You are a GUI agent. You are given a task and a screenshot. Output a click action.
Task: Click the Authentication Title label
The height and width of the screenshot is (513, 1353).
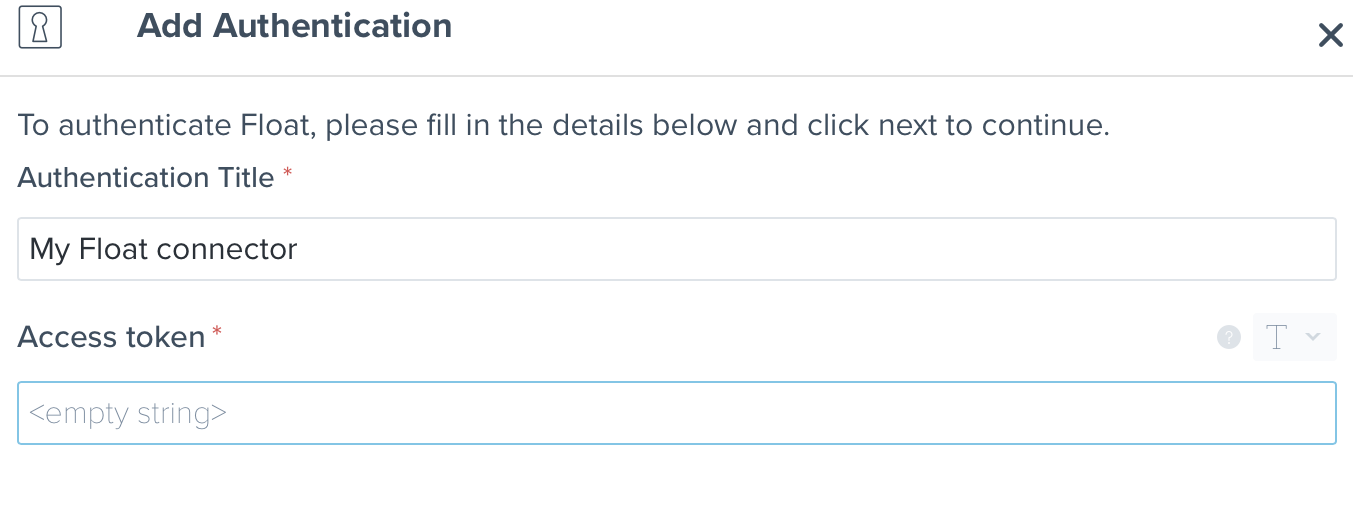pos(146,178)
